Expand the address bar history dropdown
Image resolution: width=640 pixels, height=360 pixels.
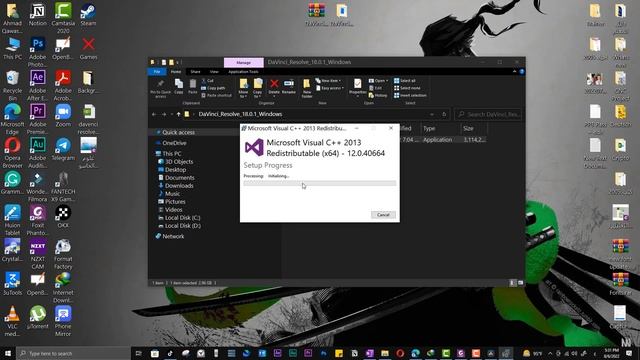tap(432, 114)
